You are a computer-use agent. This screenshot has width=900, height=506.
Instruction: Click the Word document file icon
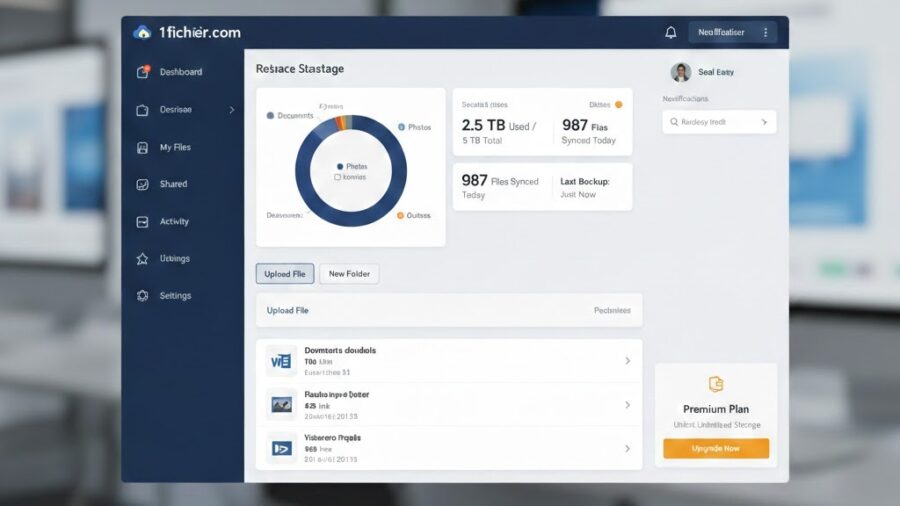(281, 361)
